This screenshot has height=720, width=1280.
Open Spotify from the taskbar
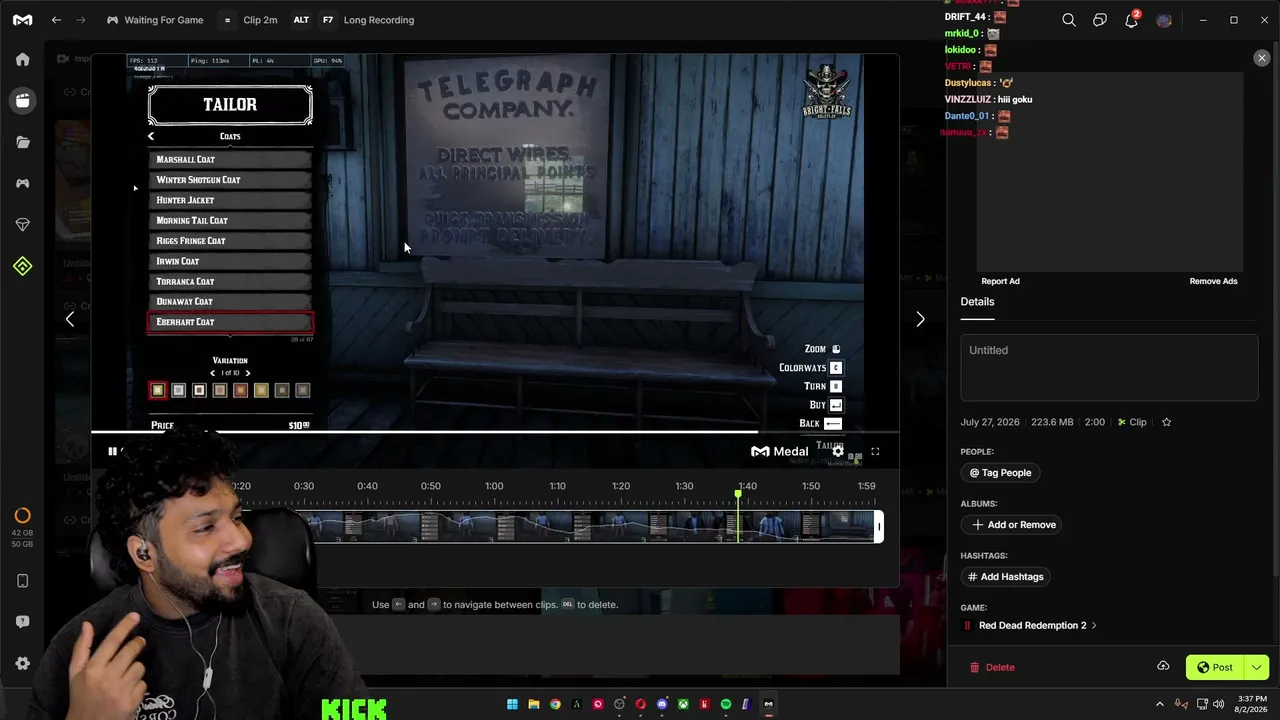tap(726, 704)
